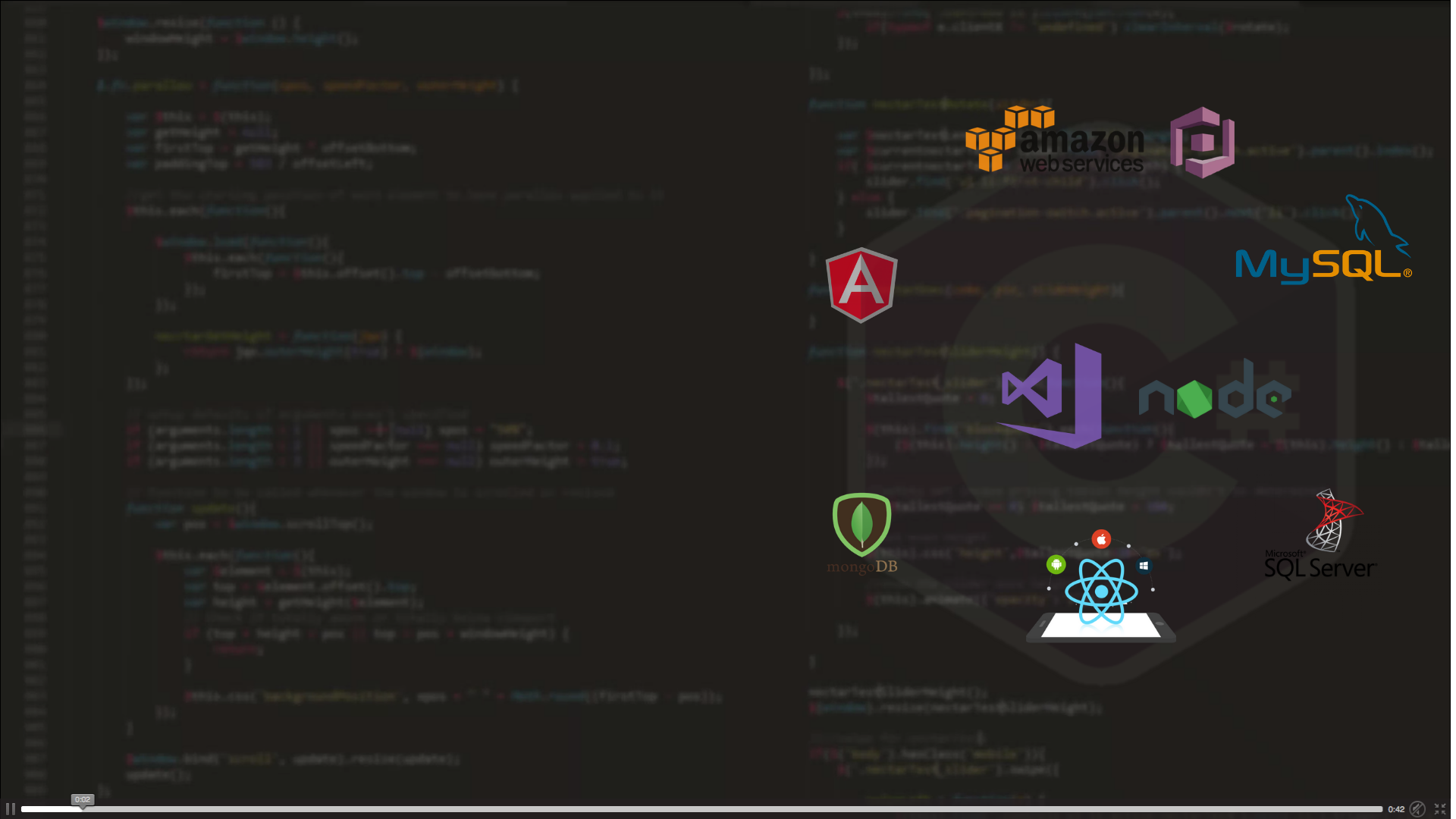Screen dimensions: 1456x819
Task: Click the React atom logo
Action: point(1101,591)
